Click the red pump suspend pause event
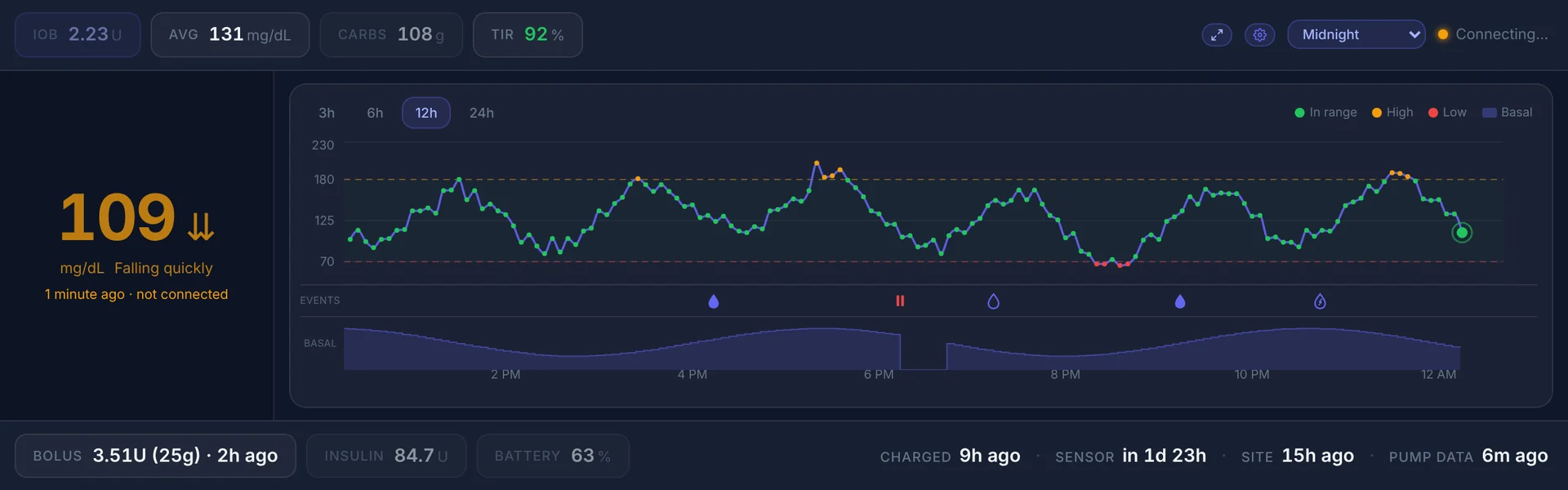Viewport: 1568px width, 490px height. 900,301
